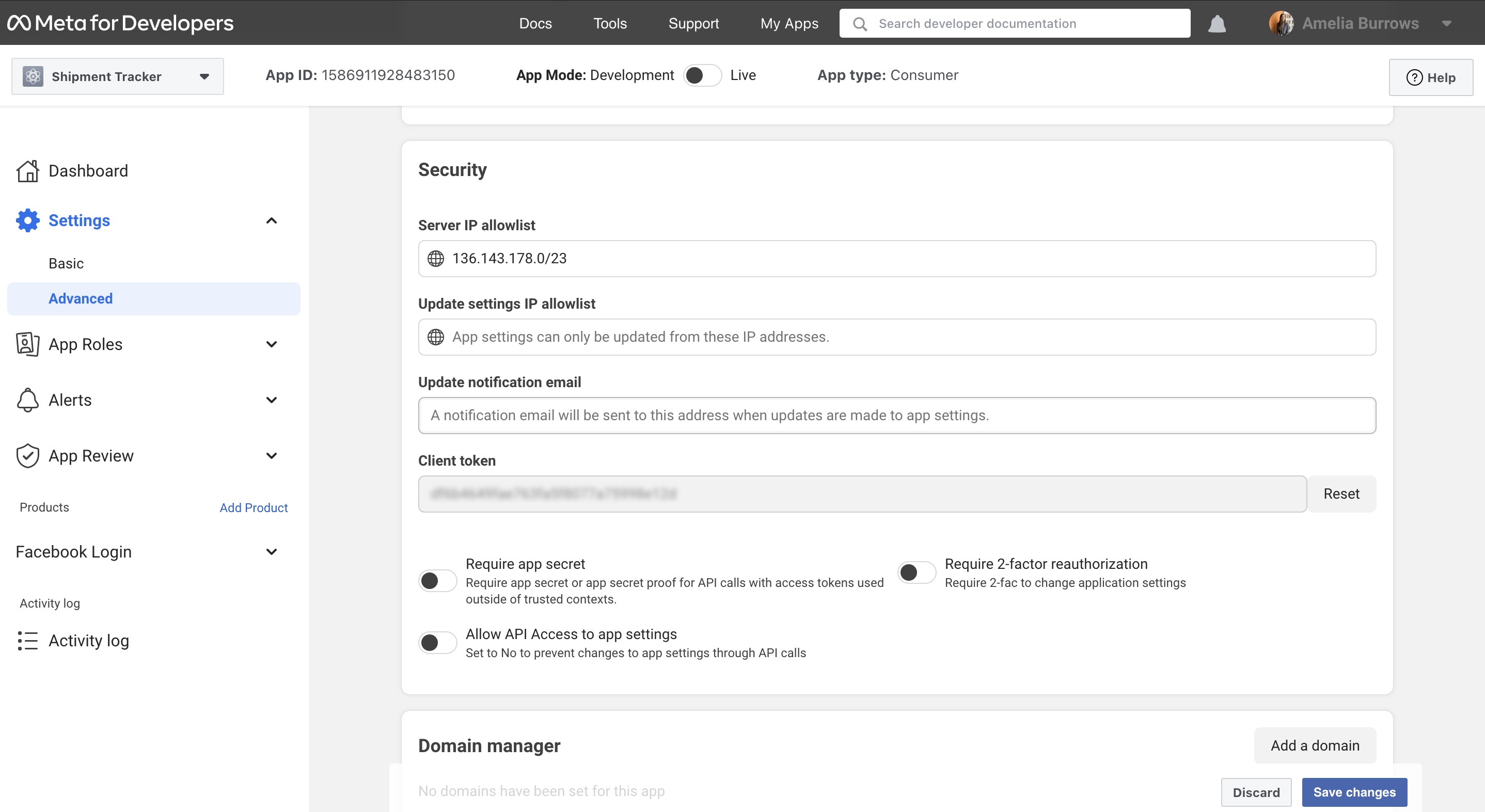Open the Docs menu
The image size is (1485, 812).
(x=535, y=23)
